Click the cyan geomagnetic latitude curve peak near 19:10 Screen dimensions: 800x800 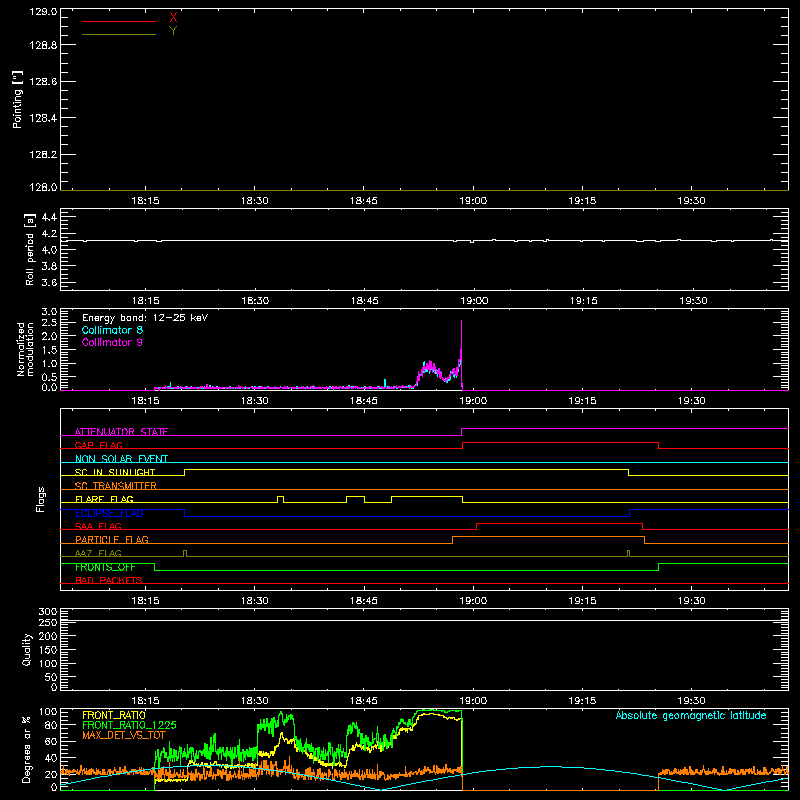(550, 766)
